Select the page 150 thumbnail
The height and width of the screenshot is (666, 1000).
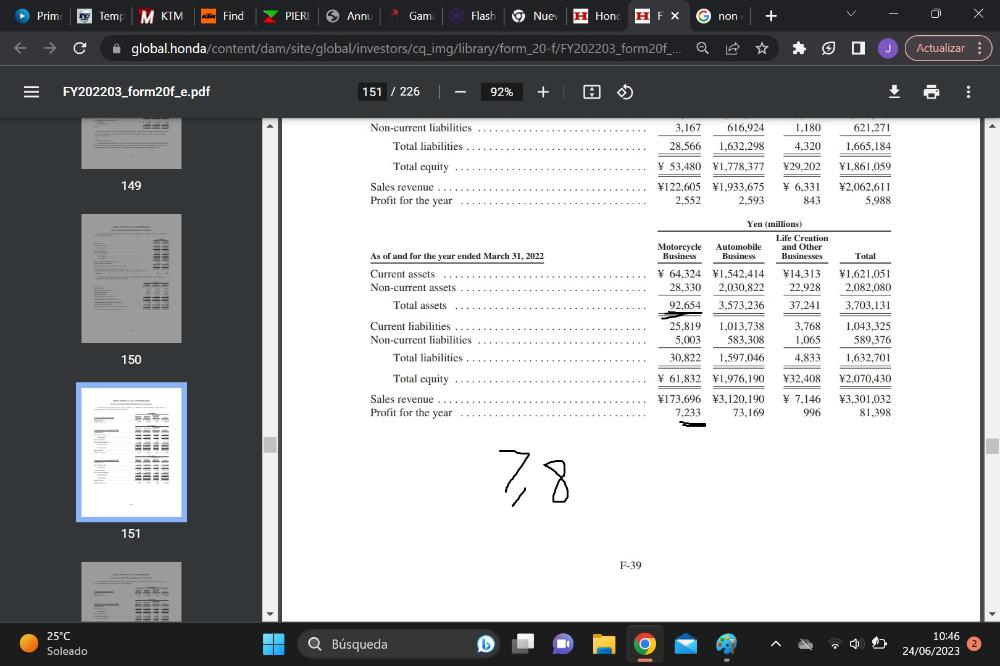point(131,280)
